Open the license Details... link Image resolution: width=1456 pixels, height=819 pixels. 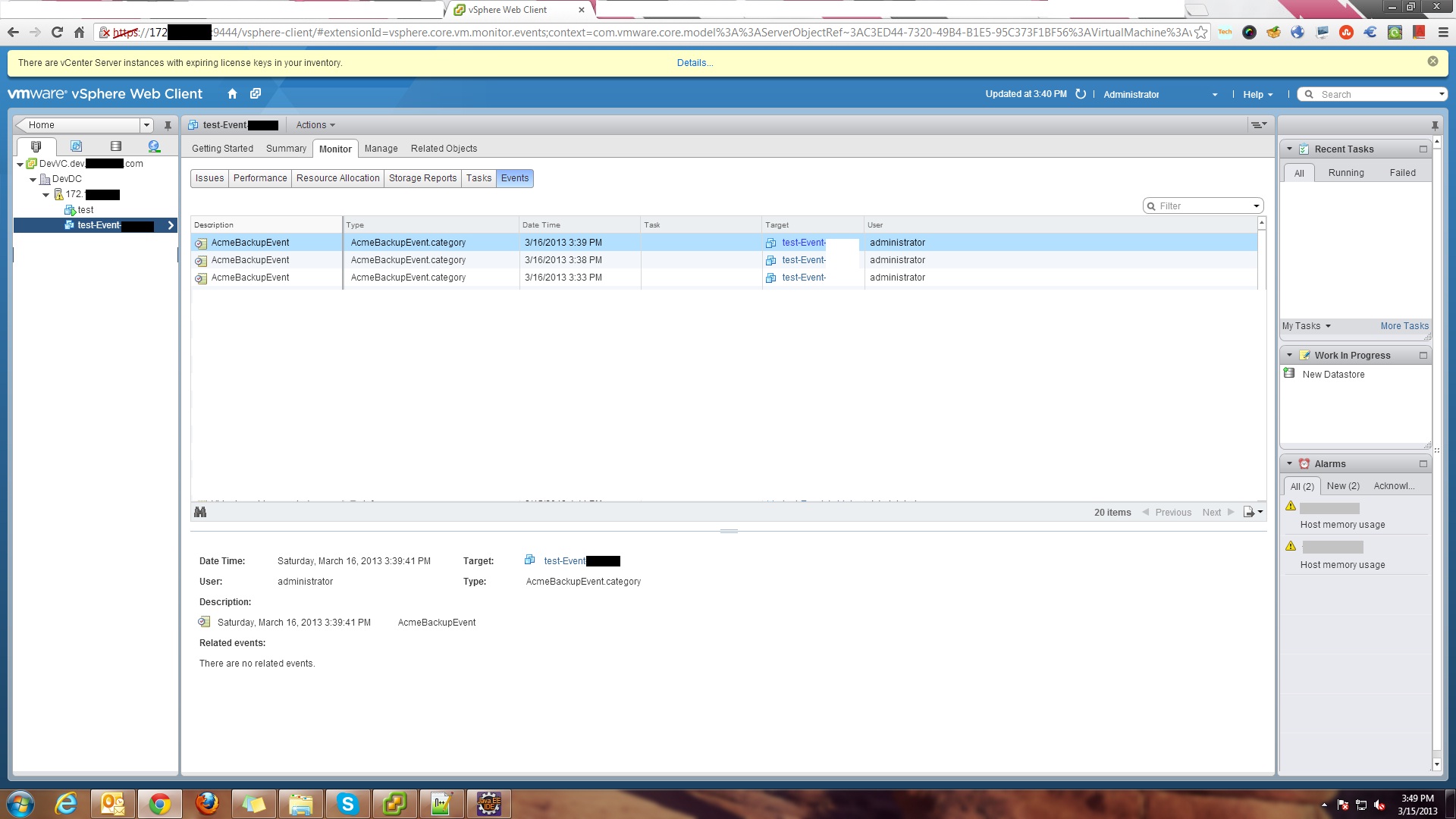coord(694,62)
